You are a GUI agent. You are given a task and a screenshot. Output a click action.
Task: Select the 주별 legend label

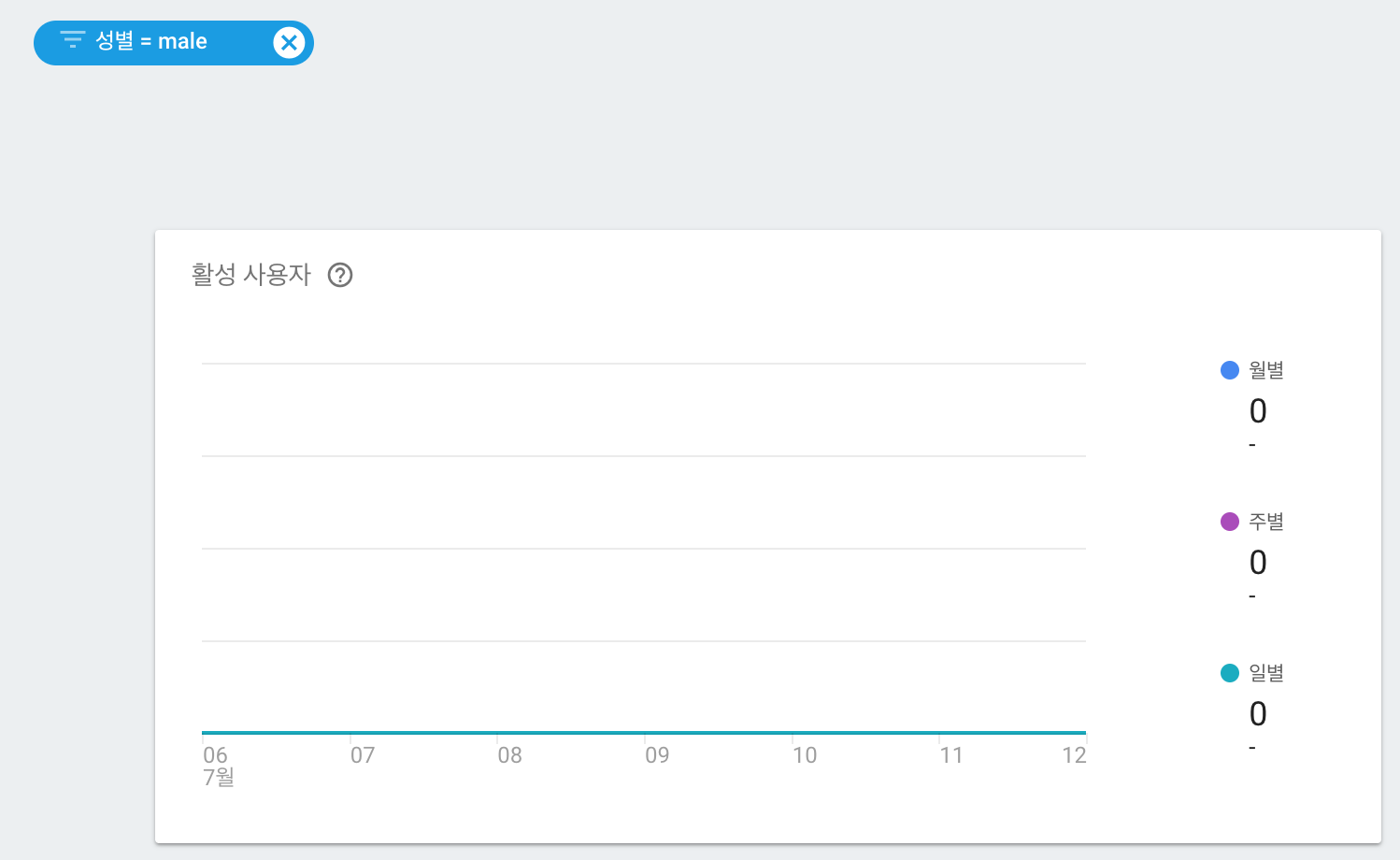pos(1266,522)
